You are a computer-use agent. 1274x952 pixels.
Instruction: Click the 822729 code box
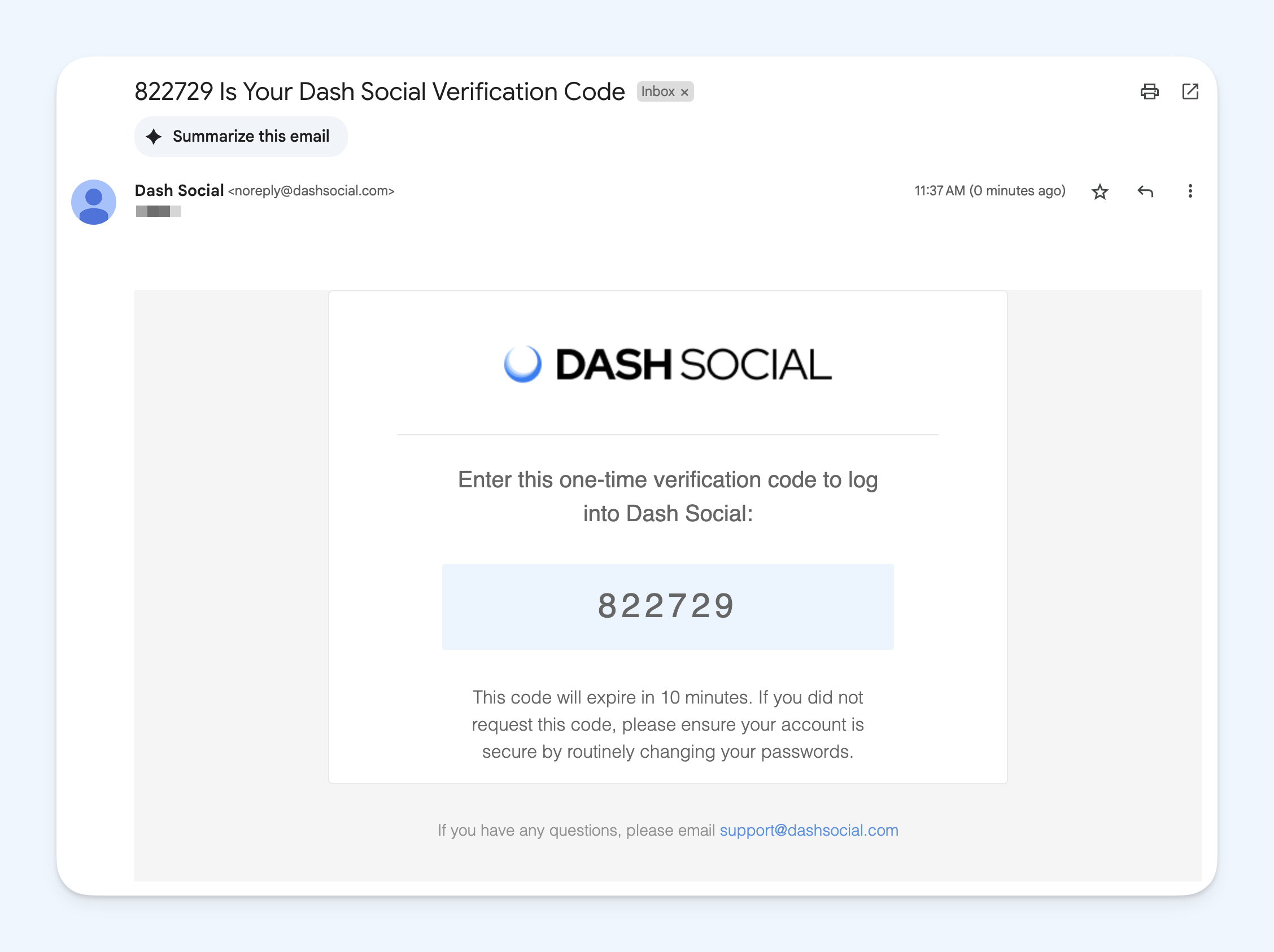[667, 606]
